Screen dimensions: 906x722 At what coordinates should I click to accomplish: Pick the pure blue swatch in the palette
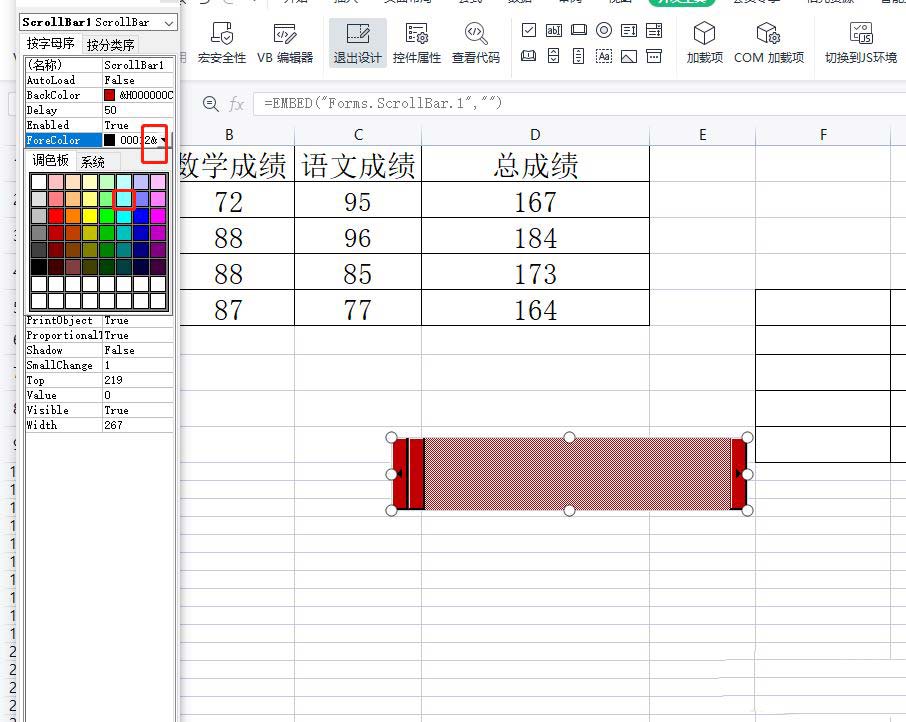click(x=141, y=216)
